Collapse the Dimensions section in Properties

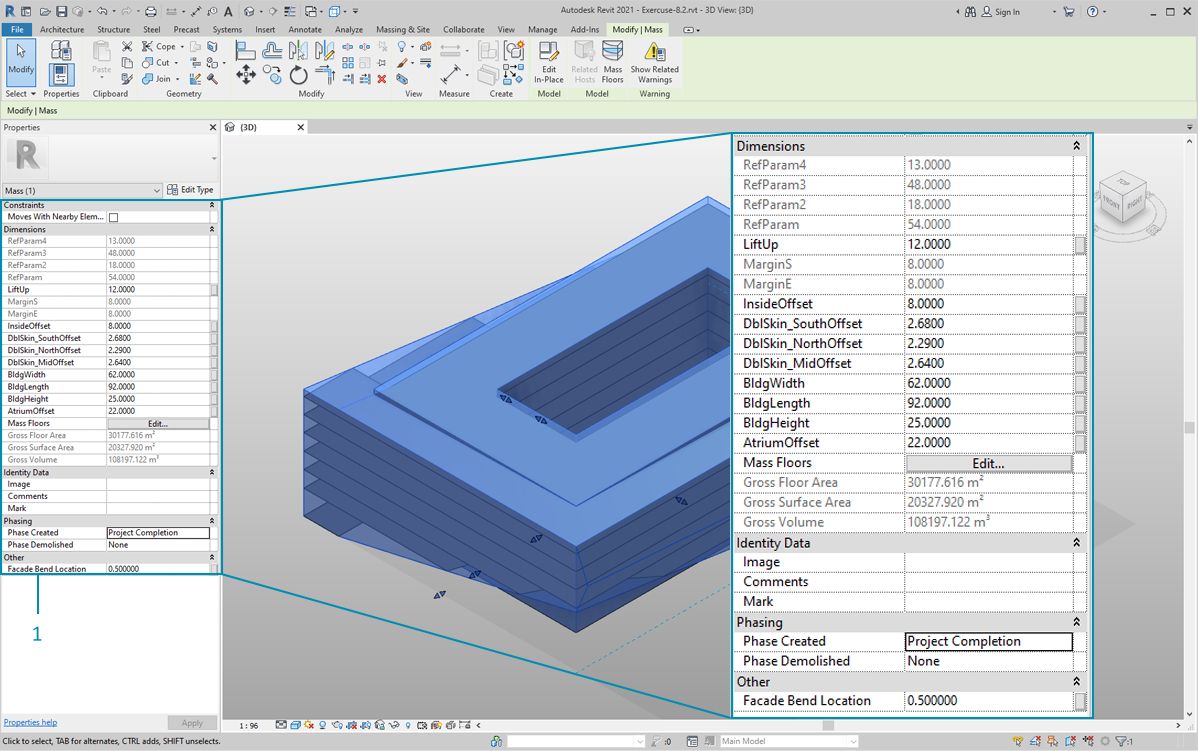[x=212, y=229]
